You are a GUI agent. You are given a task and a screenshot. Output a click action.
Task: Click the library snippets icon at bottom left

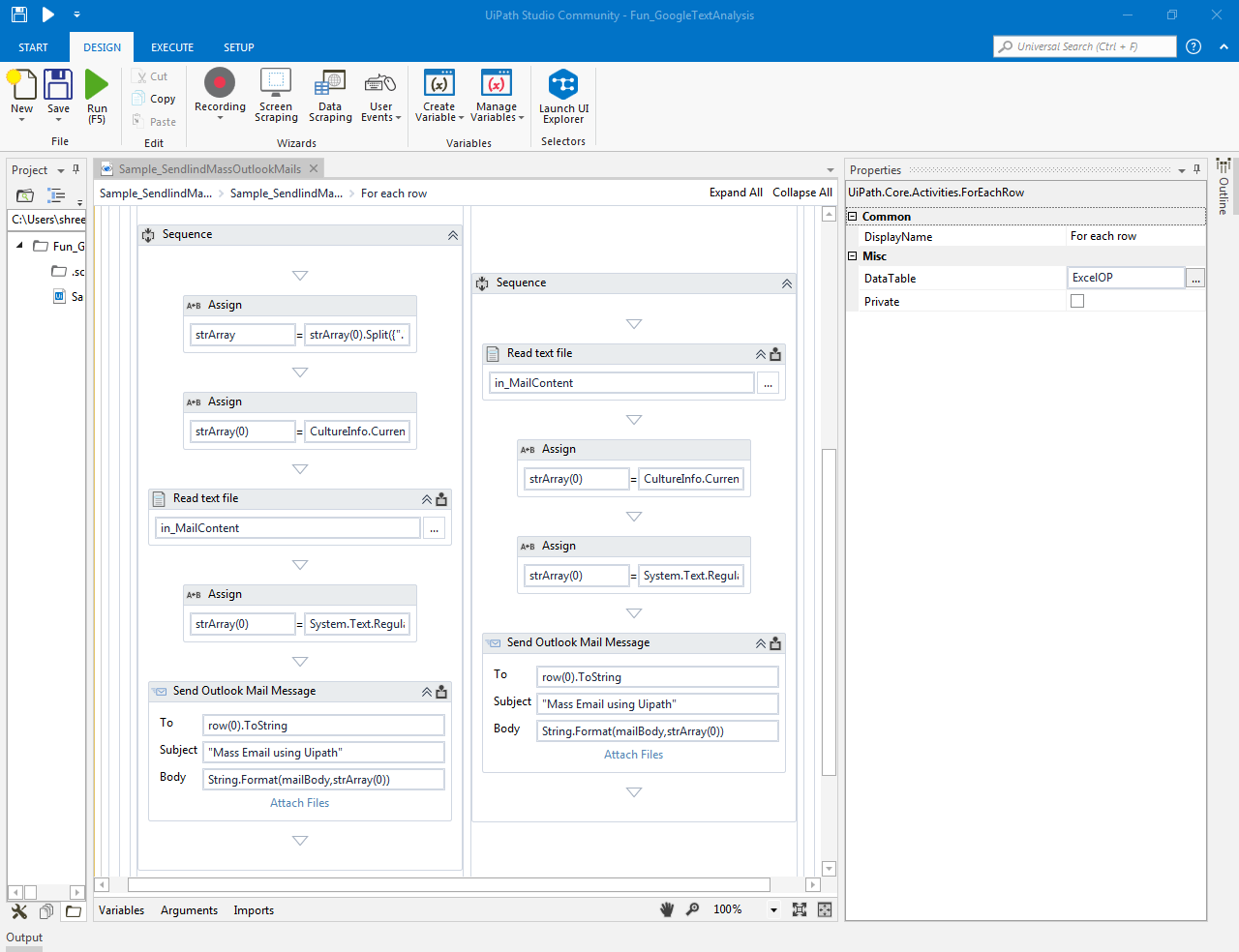(46, 911)
